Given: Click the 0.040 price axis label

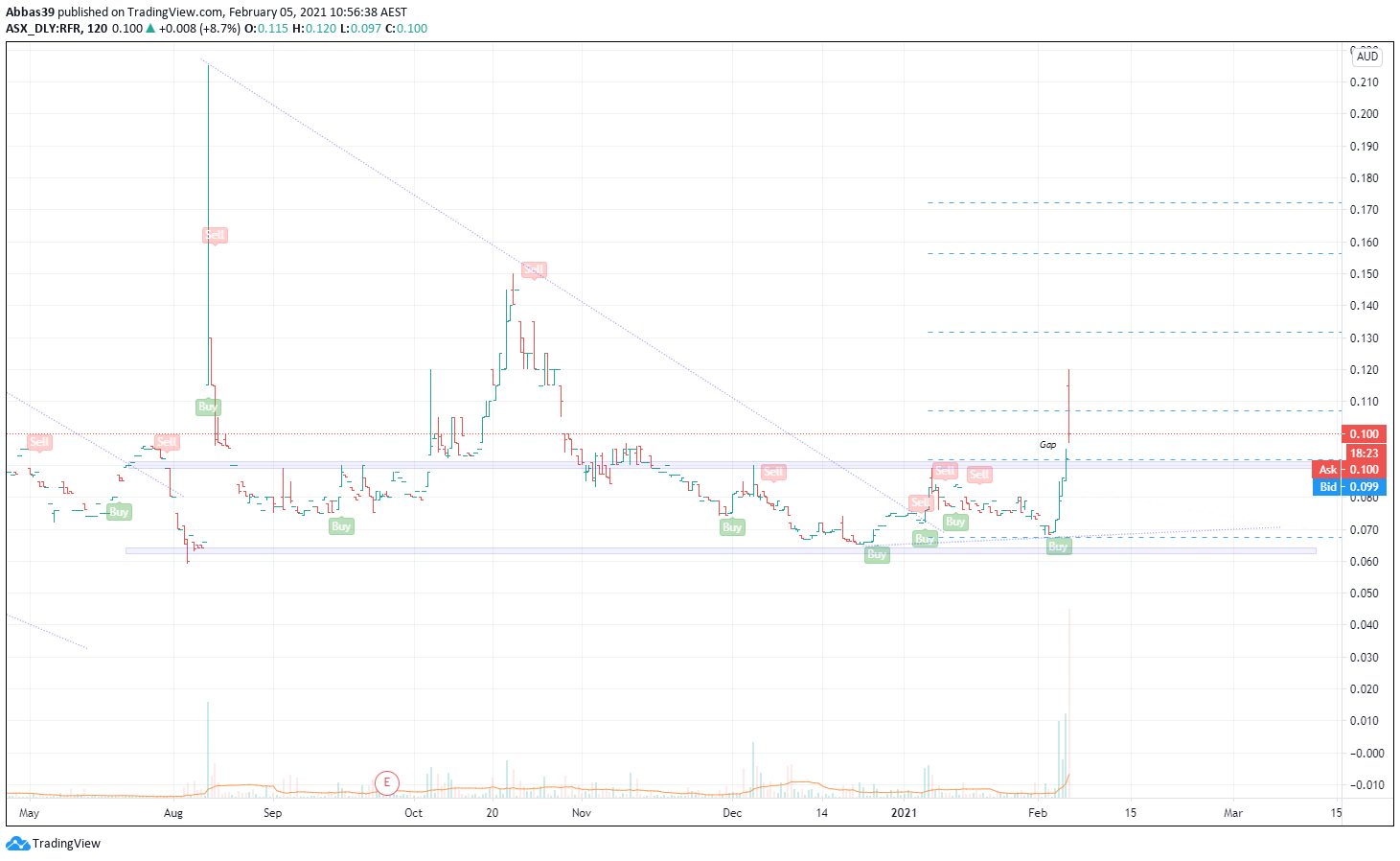Looking at the screenshot, I should (x=1365, y=625).
